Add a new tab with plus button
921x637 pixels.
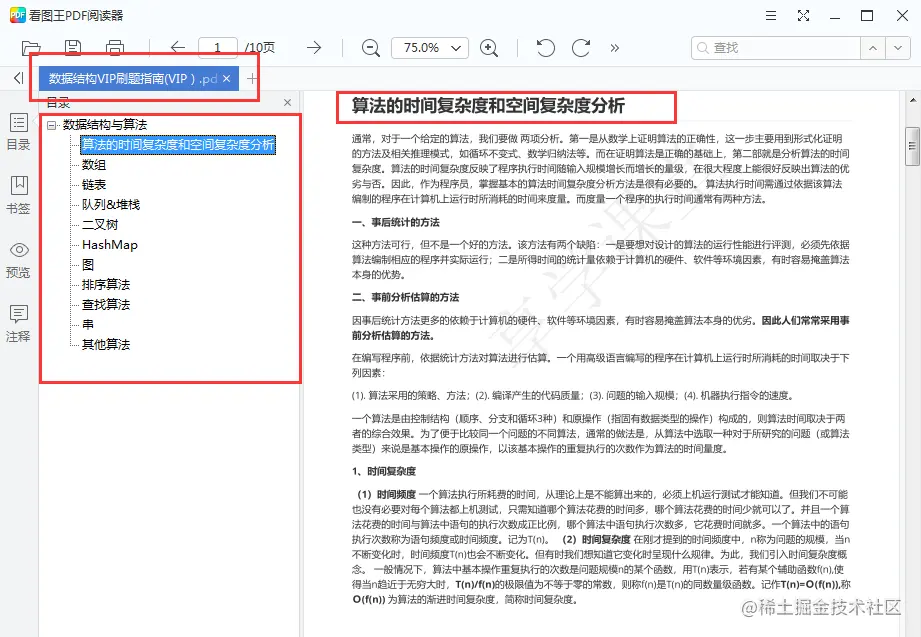click(252, 78)
